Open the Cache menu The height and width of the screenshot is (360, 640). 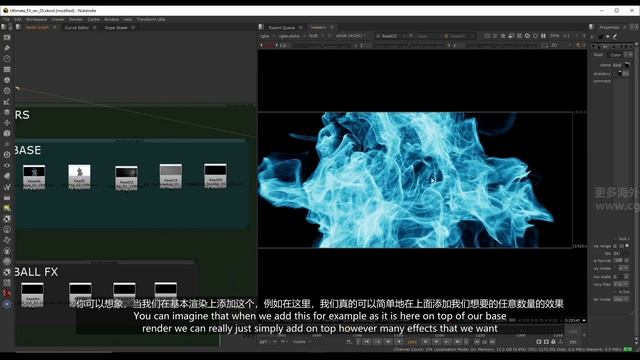point(93,19)
